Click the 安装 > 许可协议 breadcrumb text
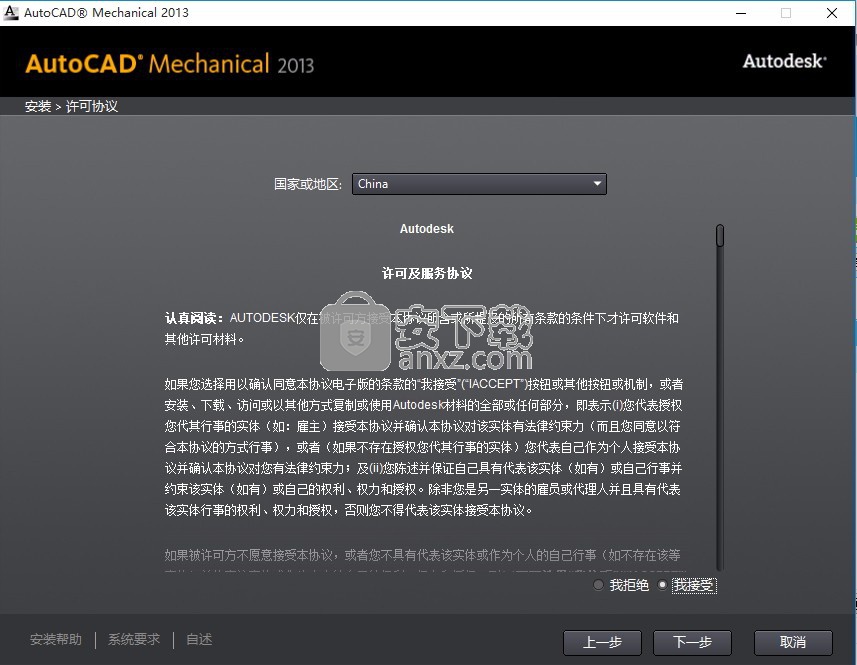Viewport: 857px width, 665px height. [71, 106]
